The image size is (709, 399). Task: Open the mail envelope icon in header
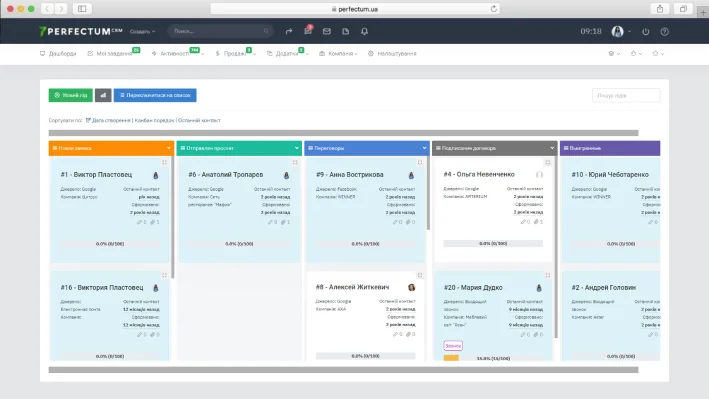(x=326, y=31)
